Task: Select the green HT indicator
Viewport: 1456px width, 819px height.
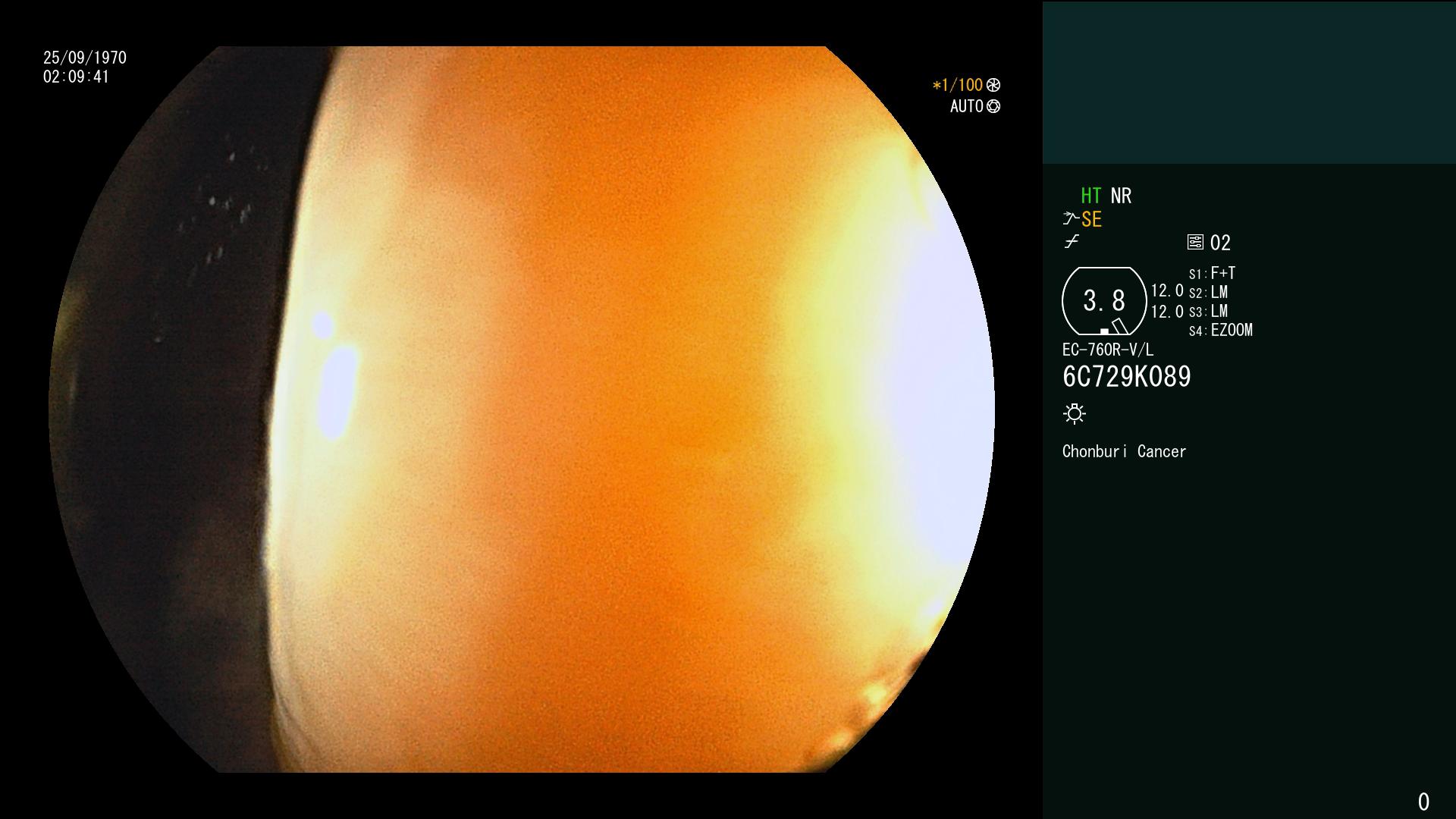Action: (x=1091, y=196)
